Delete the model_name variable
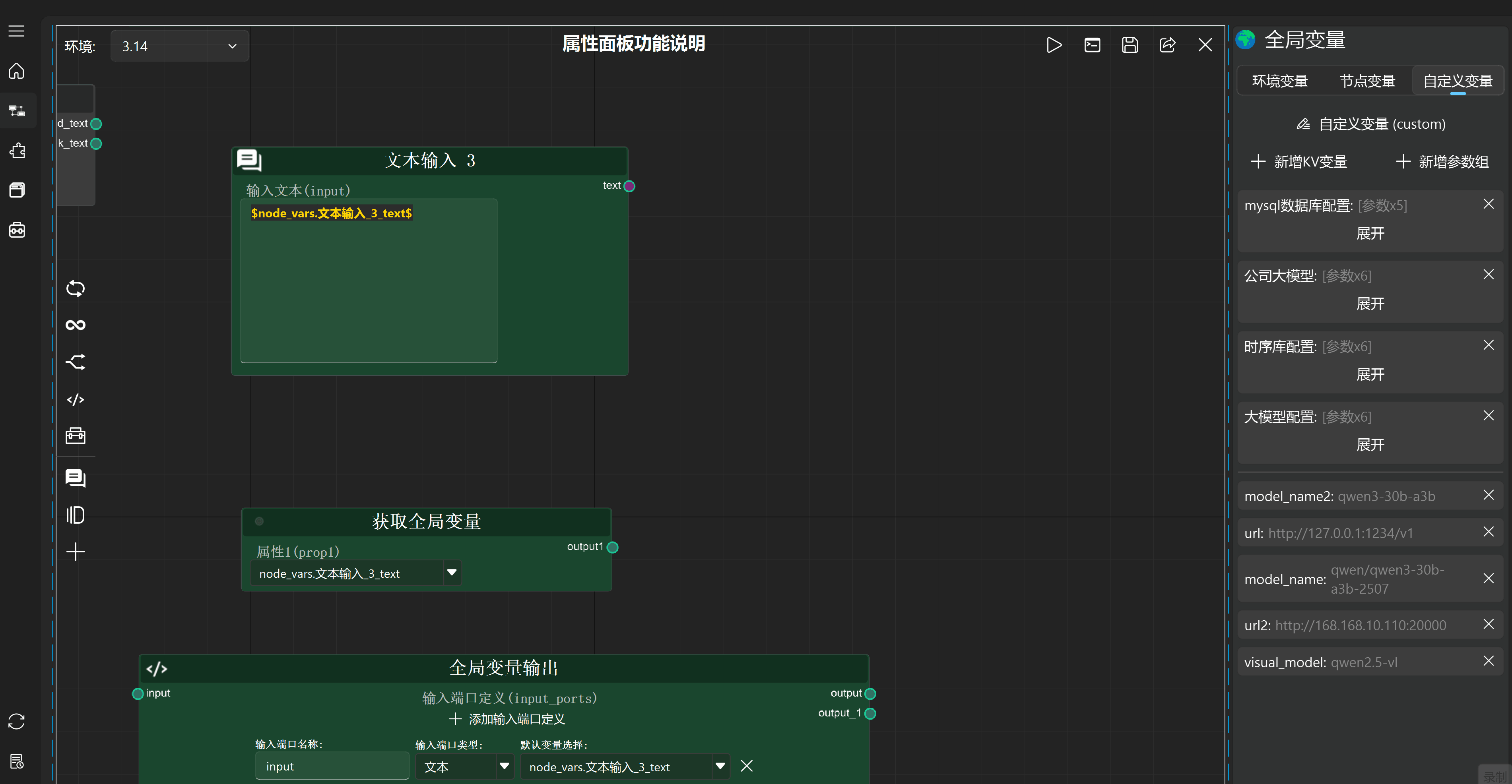This screenshot has width=1512, height=784. pyautogui.click(x=1489, y=579)
